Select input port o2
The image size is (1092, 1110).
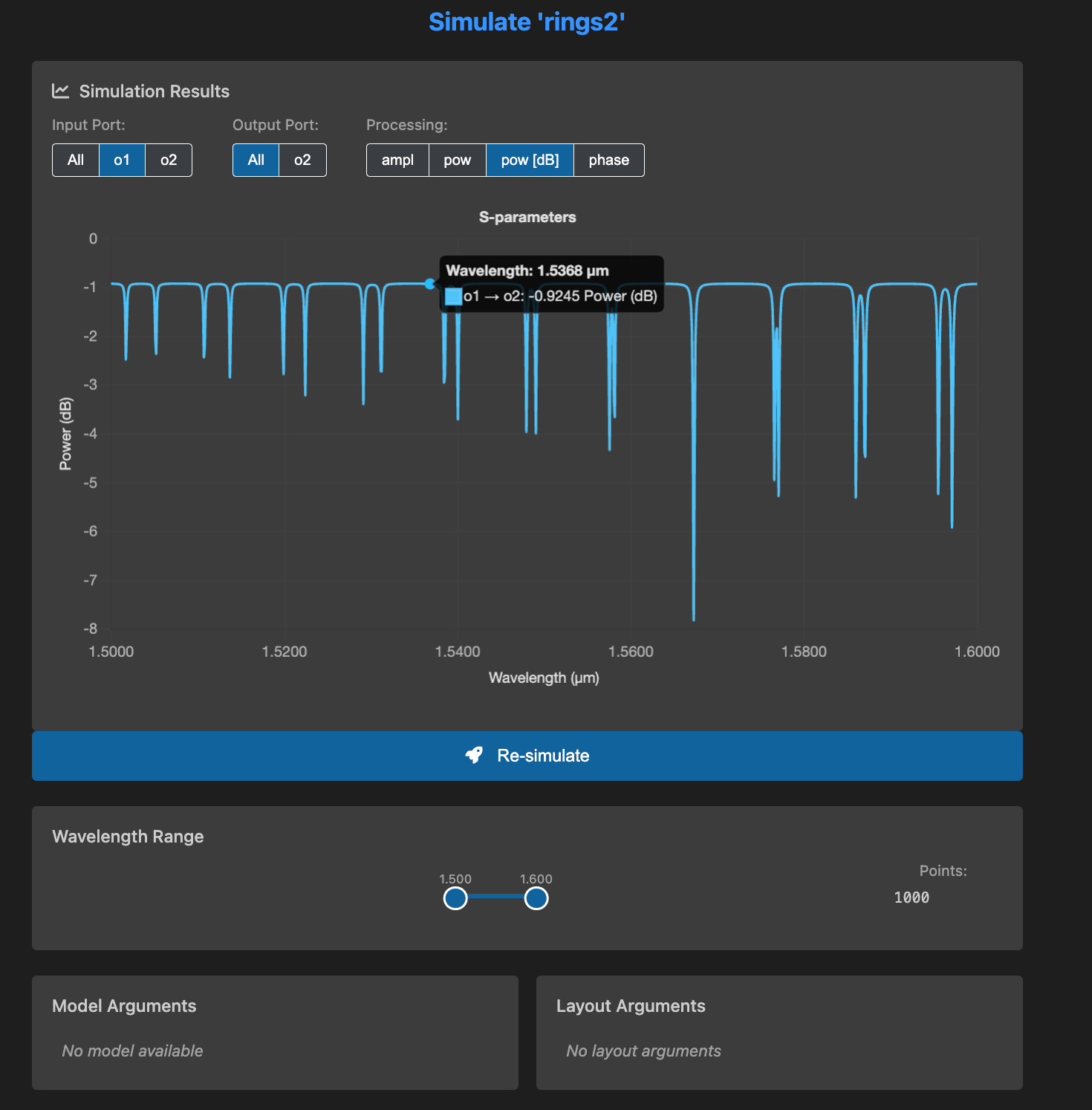(169, 160)
